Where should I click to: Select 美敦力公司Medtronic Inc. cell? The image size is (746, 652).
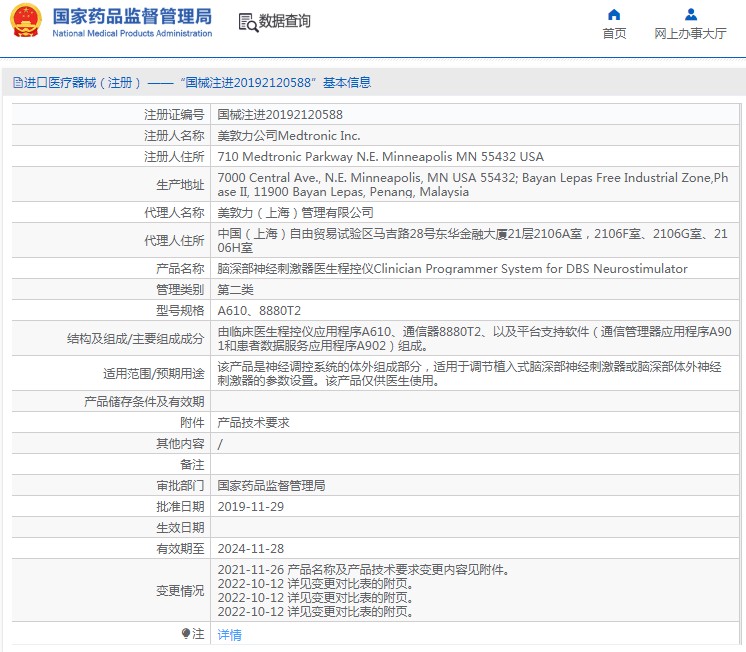click(x=289, y=136)
